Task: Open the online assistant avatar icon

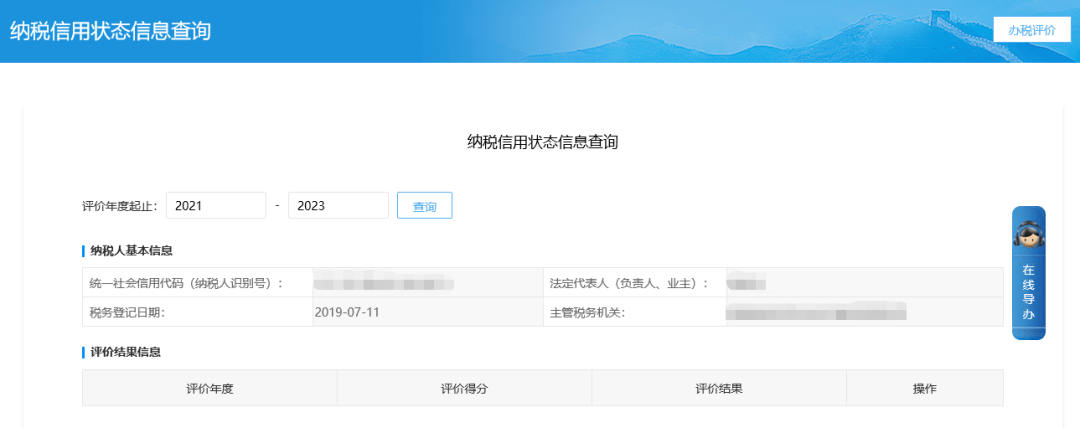Action: point(1028,235)
